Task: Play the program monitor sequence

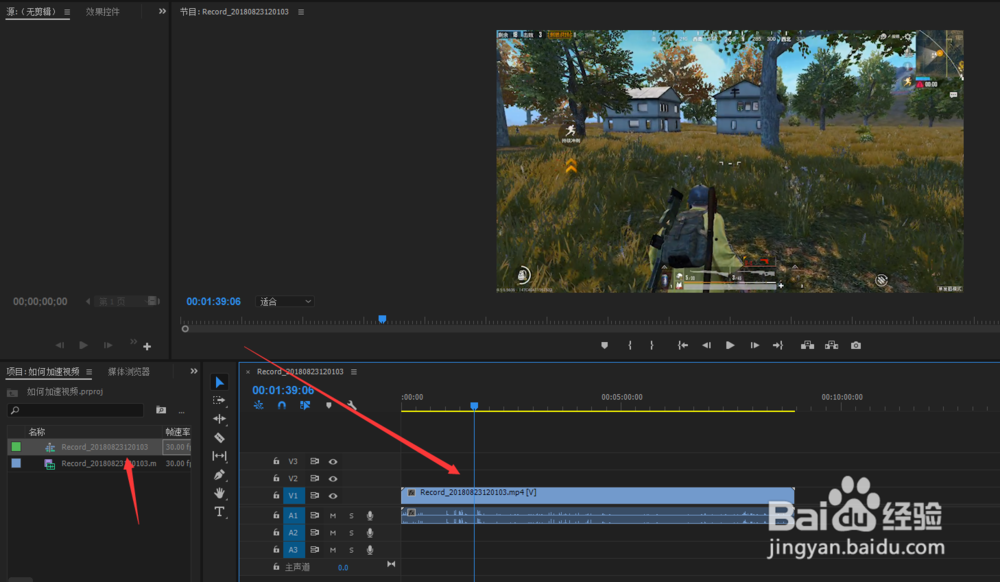Action: (x=730, y=346)
